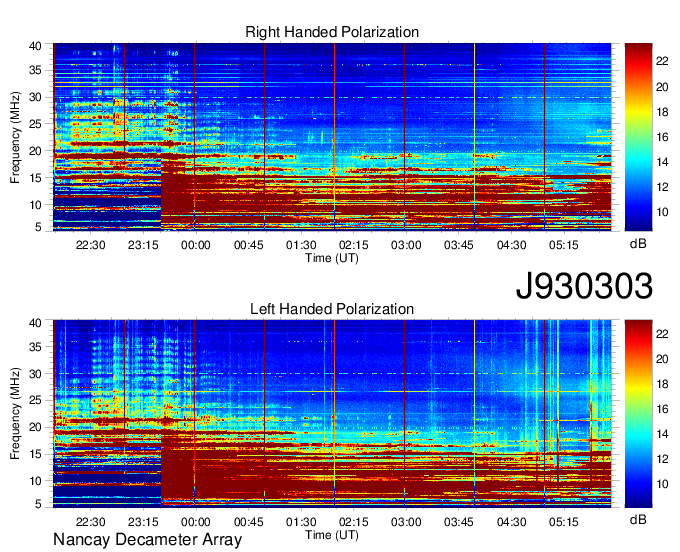The height and width of the screenshot is (552, 680).
Task: Click the 25 MHz frequency tick on the Right Handed plot
Action: click(x=35, y=124)
